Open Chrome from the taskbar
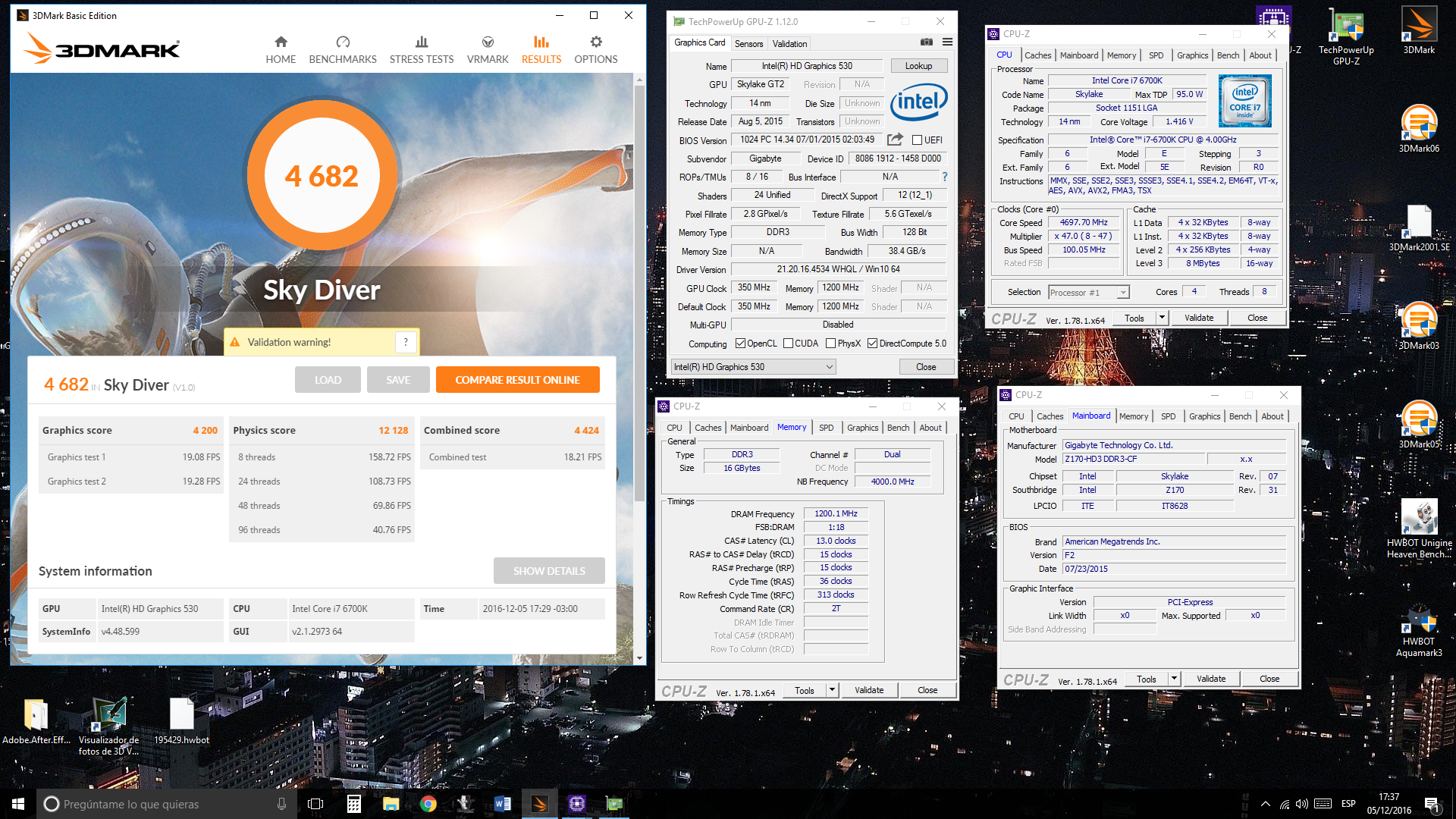The height and width of the screenshot is (819, 1456). (x=428, y=804)
